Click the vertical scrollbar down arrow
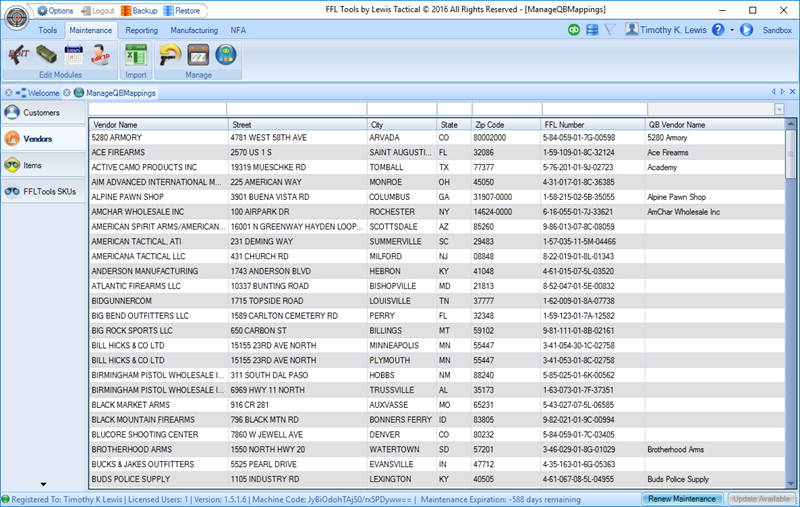Screen dimensions: 800x507 click(x=790, y=484)
